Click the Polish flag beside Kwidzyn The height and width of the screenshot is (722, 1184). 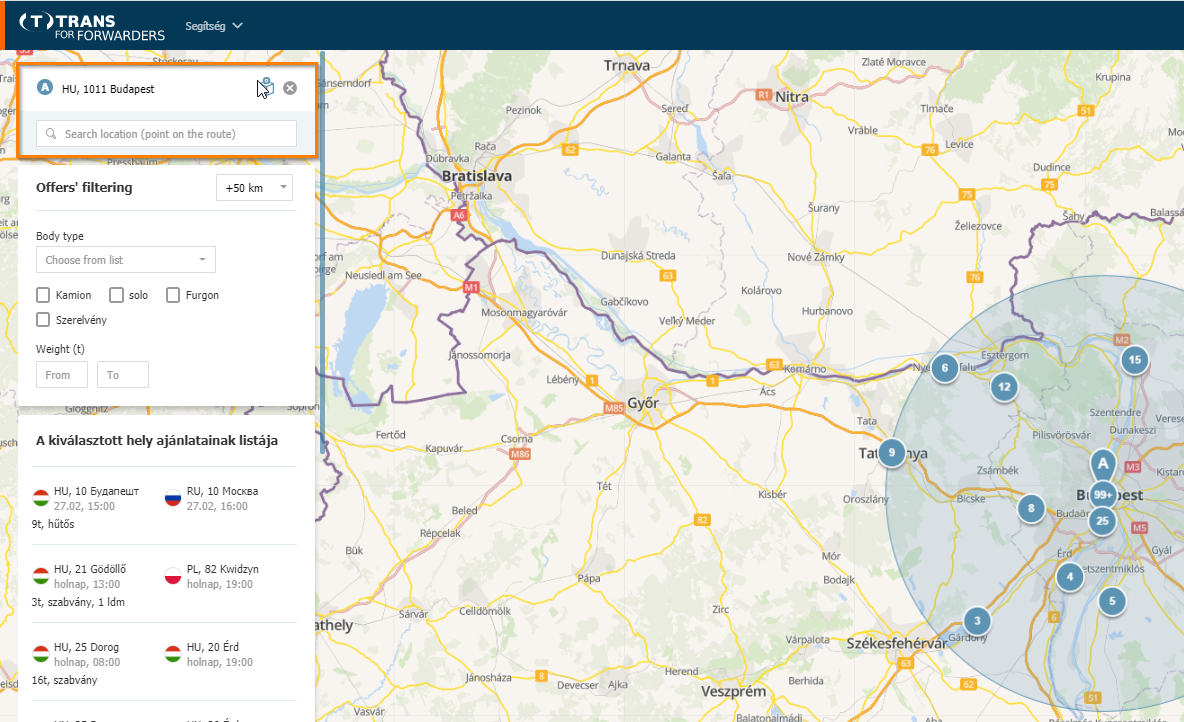click(x=173, y=576)
